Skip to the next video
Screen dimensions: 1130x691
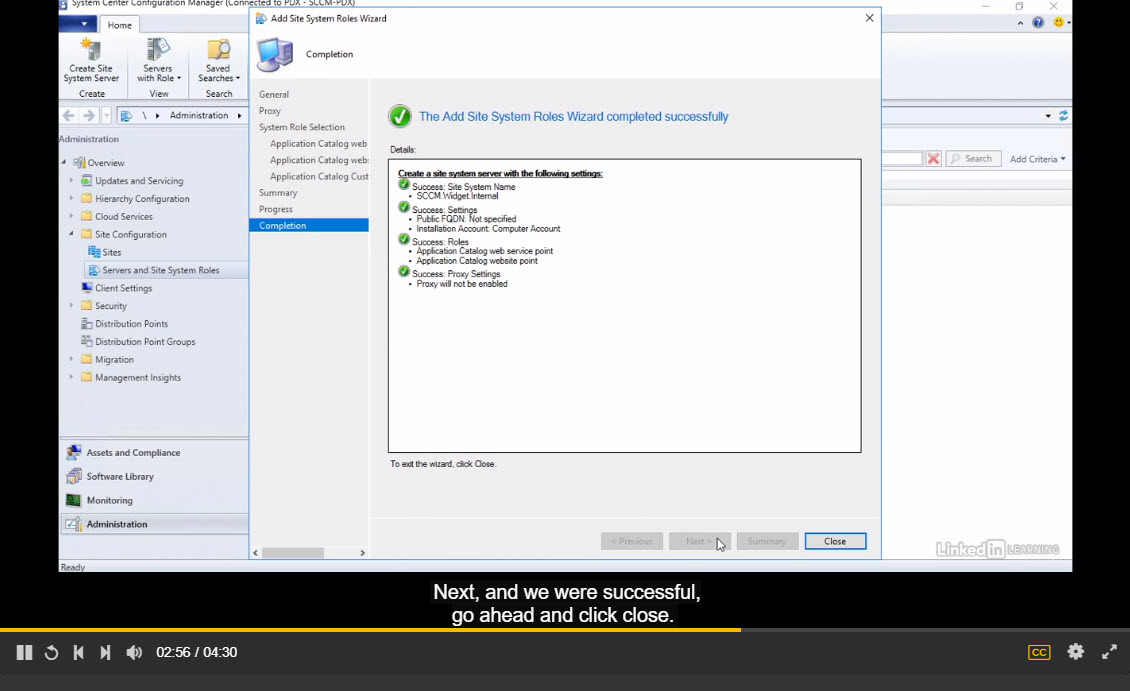[105, 652]
